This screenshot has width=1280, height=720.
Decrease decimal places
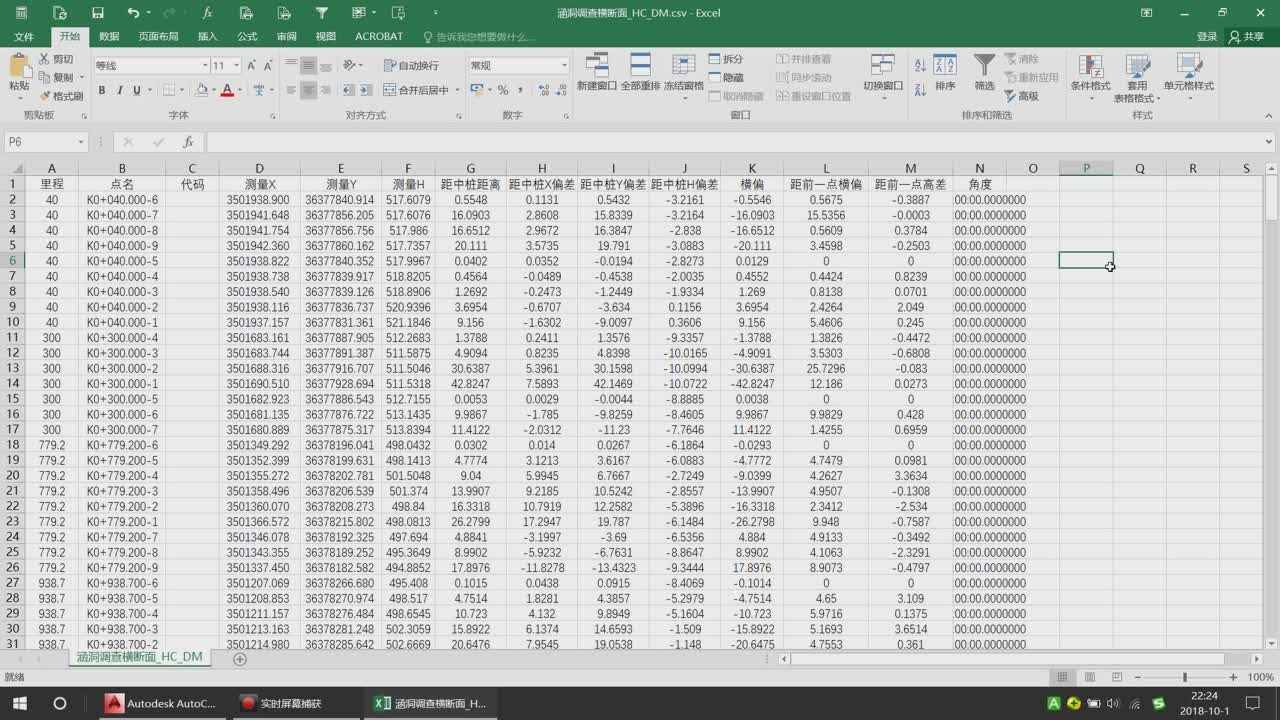tap(559, 90)
